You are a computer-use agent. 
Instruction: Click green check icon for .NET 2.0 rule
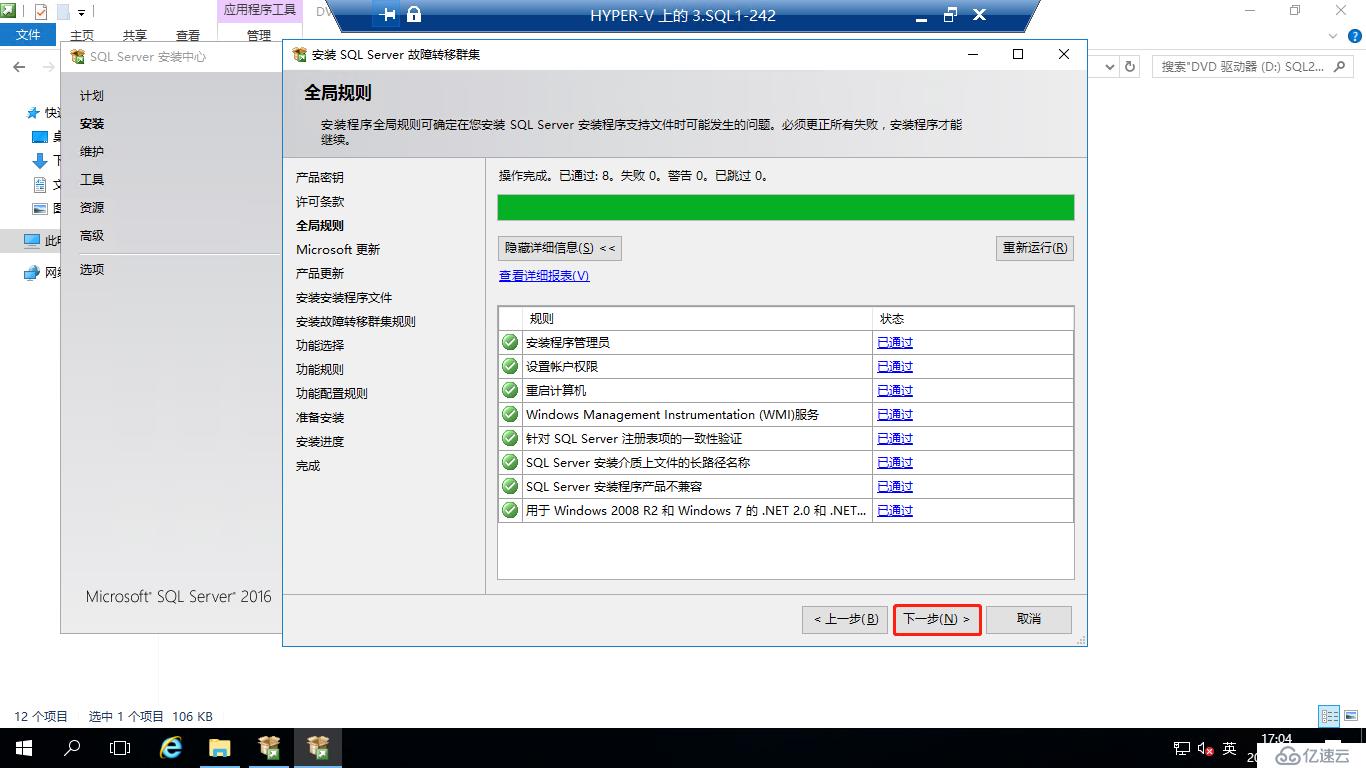510,510
